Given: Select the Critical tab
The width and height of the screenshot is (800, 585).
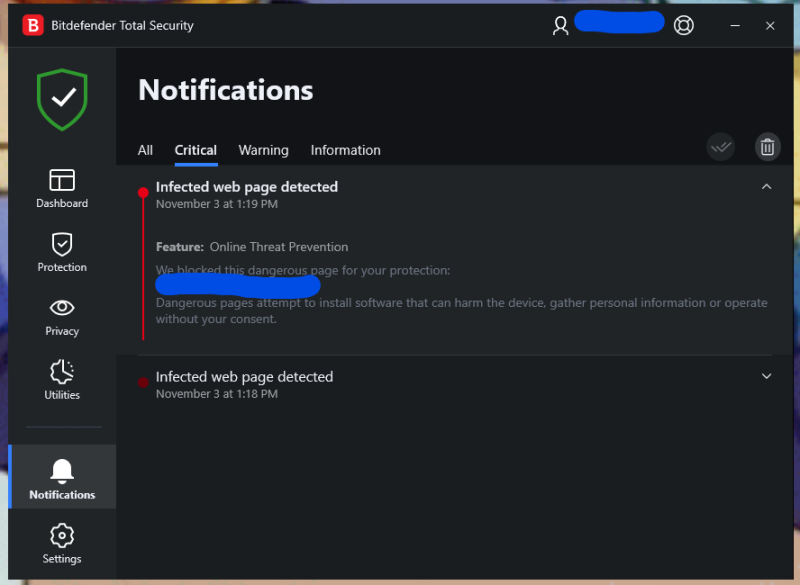Looking at the screenshot, I should click(x=196, y=150).
